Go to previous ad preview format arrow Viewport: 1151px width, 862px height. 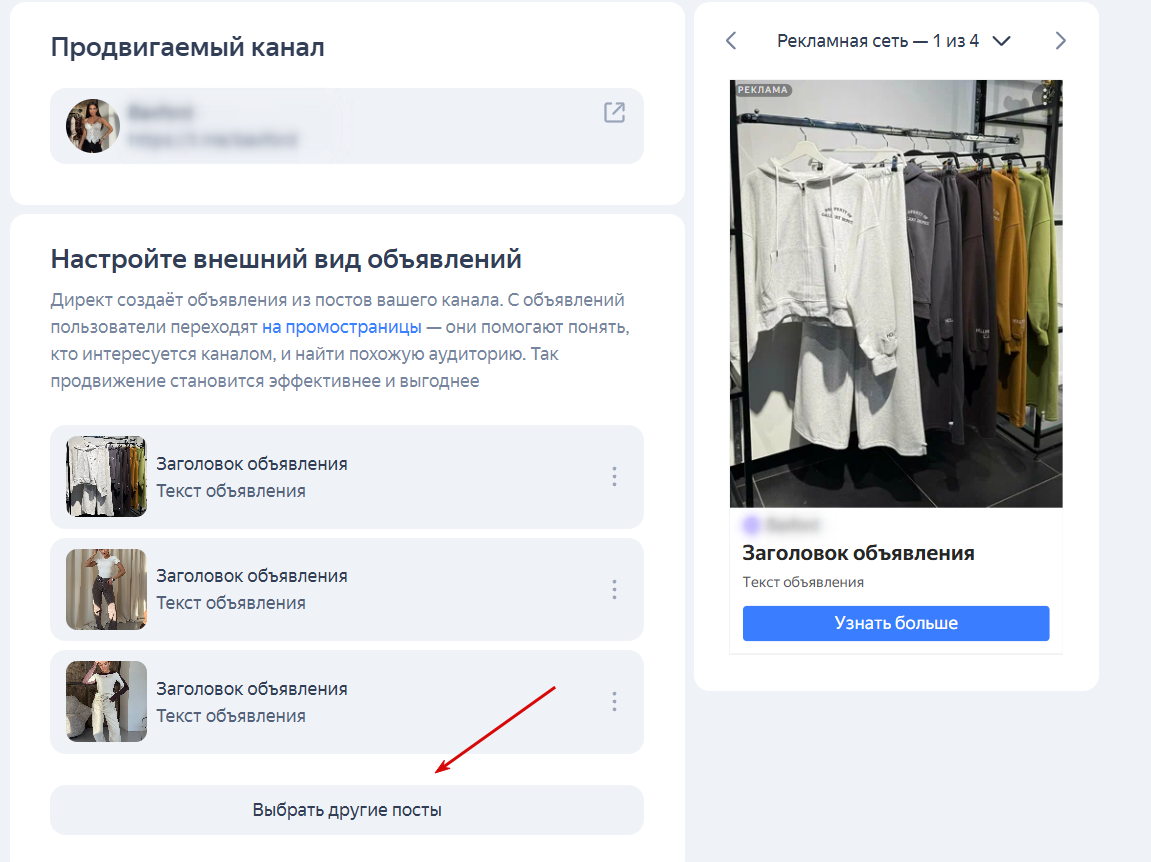pyautogui.click(x=731, y=41)
